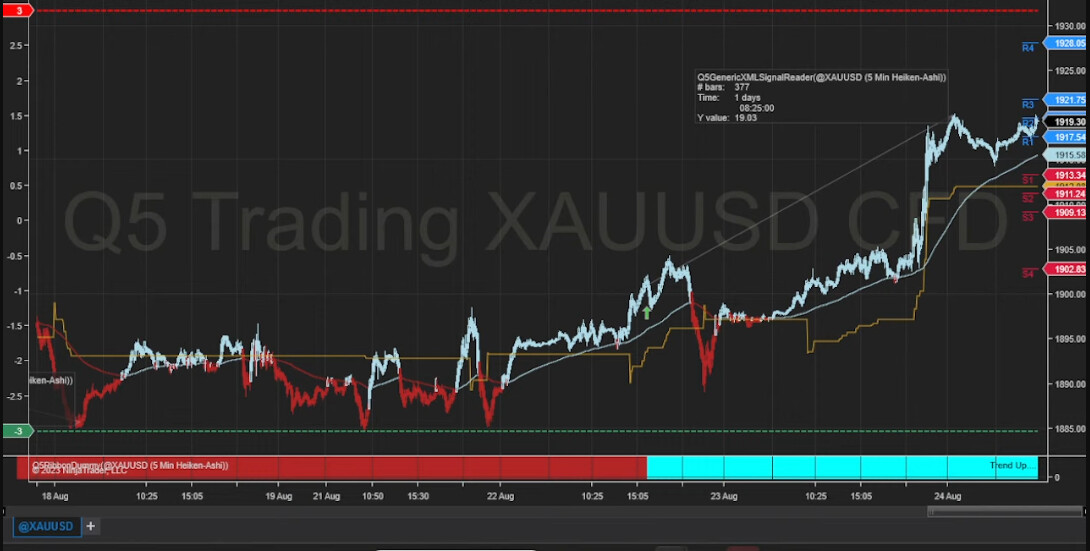Image resolution: width=1090 pixels, height=551 pixels.
Task: Select the S1 1913.34 price label
Action: [x=1067, y=176]
